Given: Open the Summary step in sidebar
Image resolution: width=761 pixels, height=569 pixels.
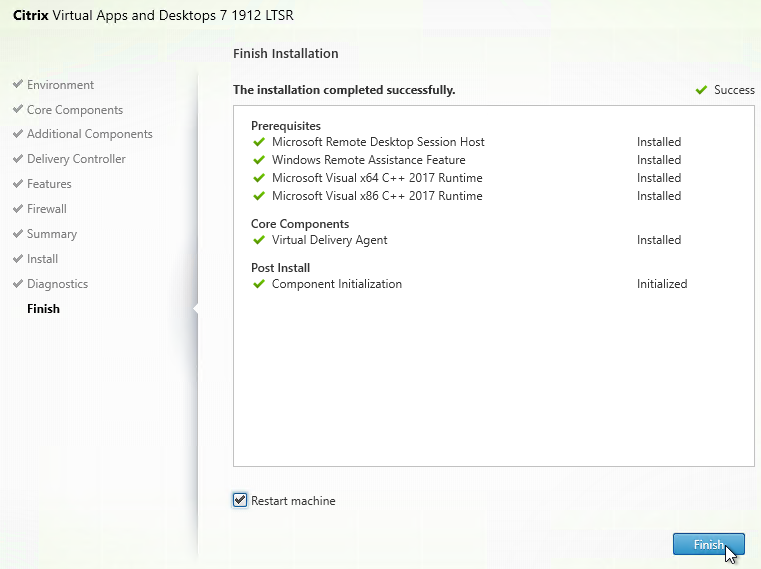Looking at the screenshot, I should (x=52, y=234).
